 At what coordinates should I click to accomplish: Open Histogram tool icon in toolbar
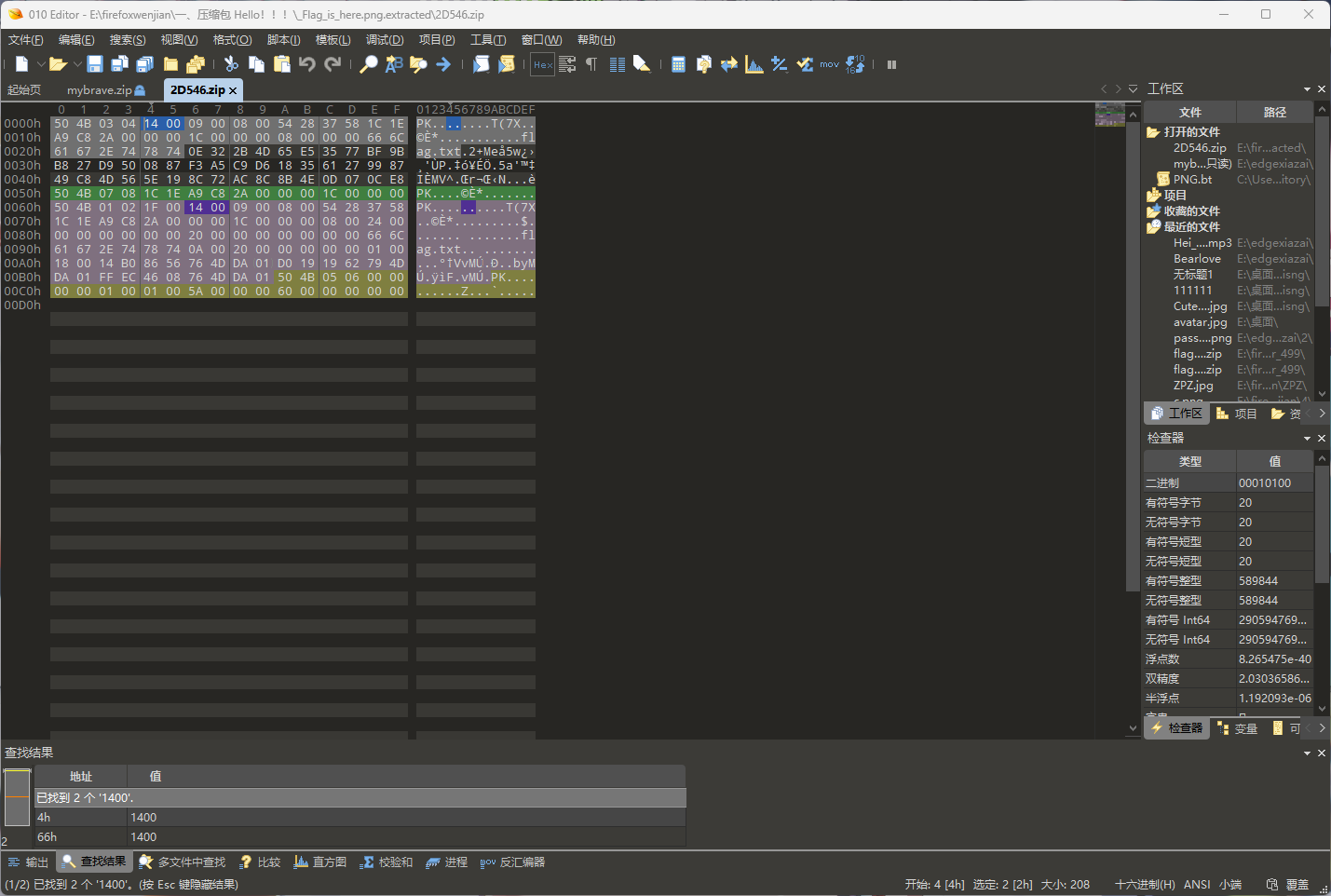point(754,64)
